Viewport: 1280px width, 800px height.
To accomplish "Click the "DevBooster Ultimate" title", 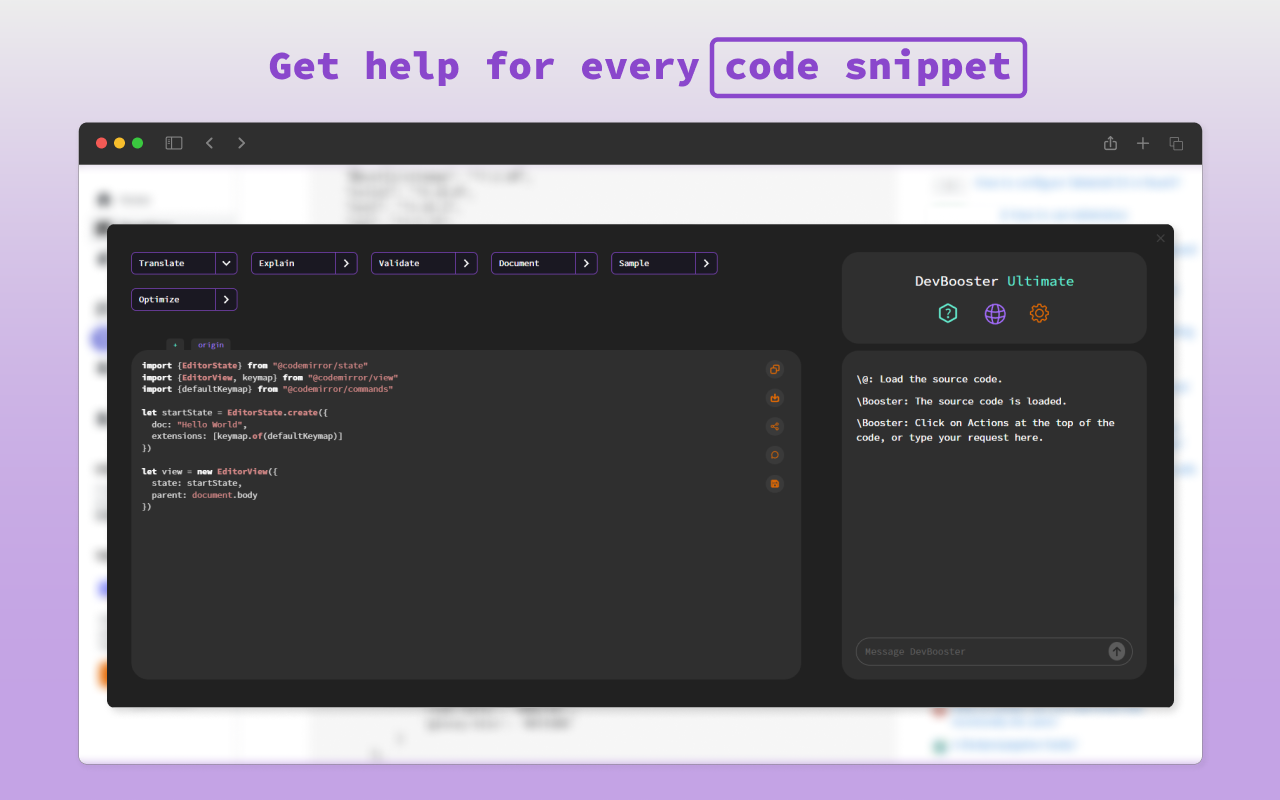I will pos(994,281).
